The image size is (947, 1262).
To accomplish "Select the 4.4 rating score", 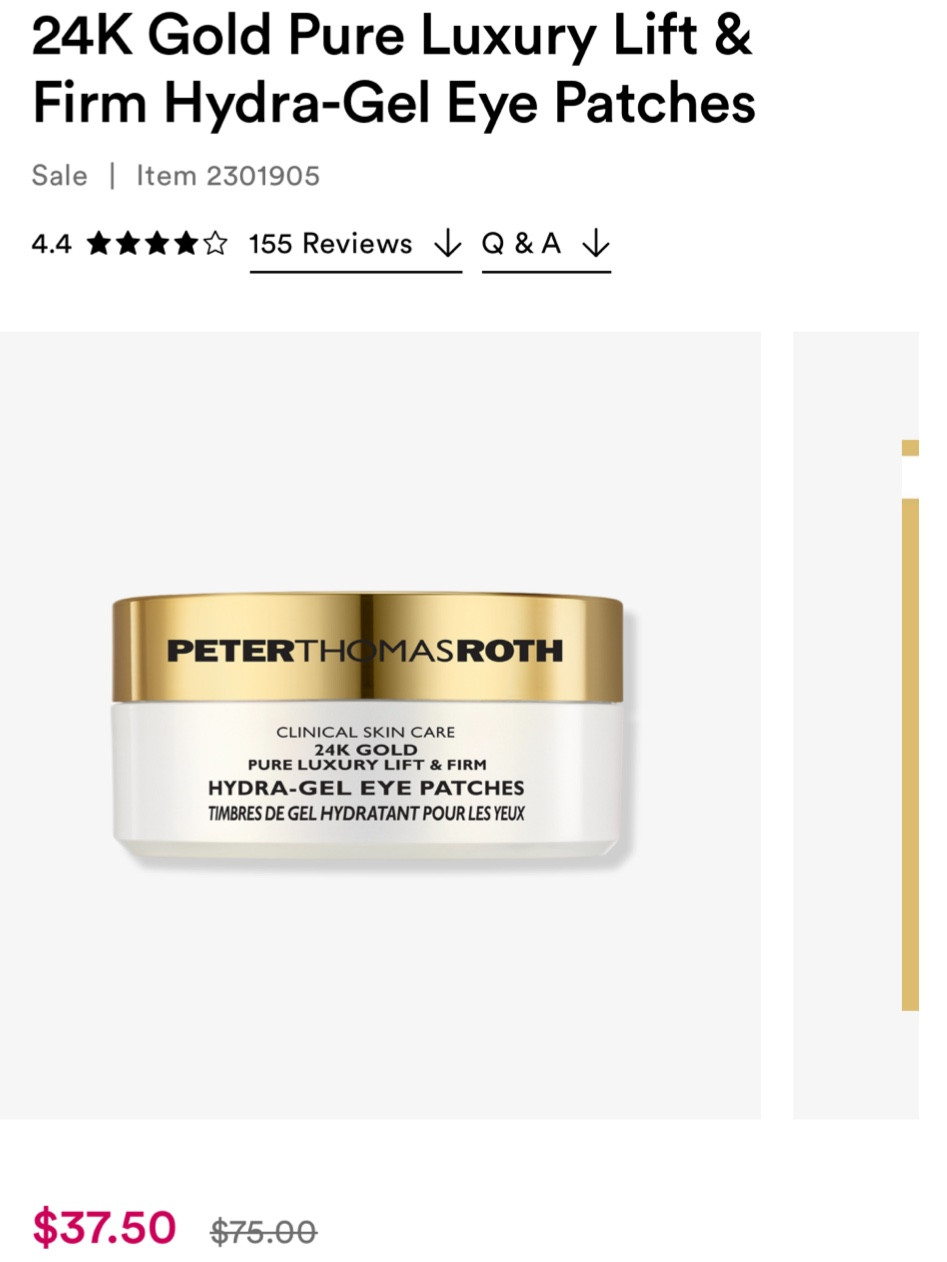I will pyautogui.click(x=51, y=244).
